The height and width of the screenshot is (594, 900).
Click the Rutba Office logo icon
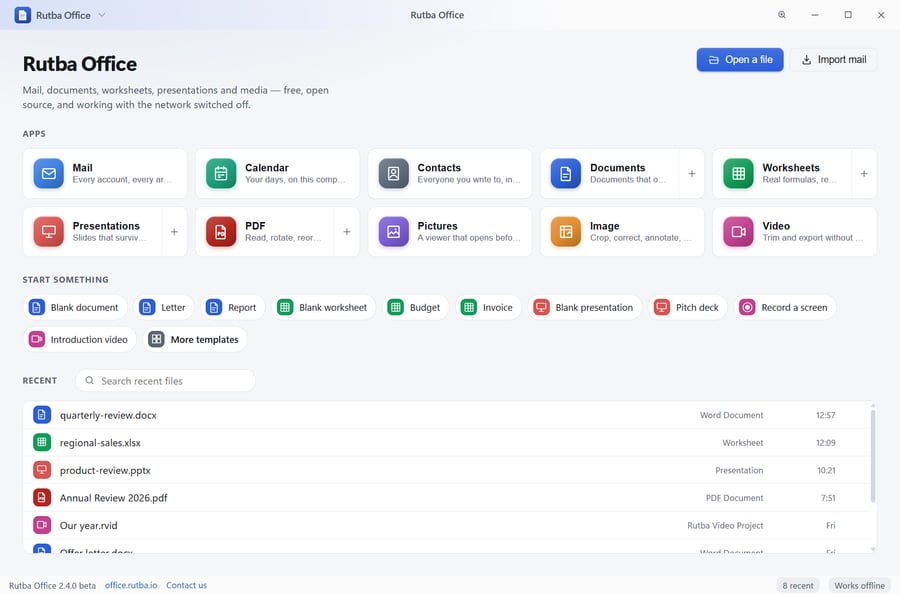pos(22,15)
